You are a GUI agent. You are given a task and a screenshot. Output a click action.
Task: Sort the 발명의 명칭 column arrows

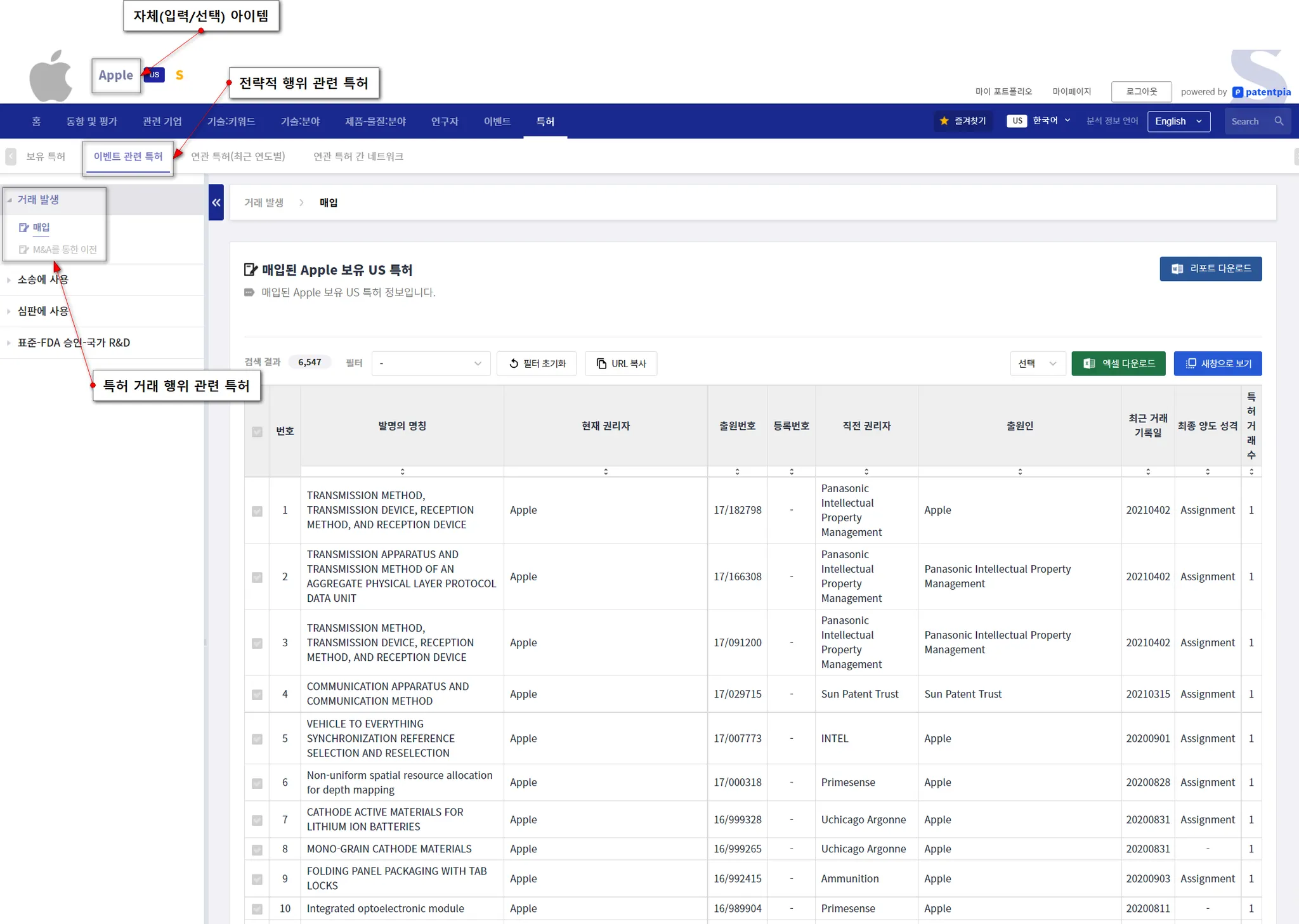402,472
